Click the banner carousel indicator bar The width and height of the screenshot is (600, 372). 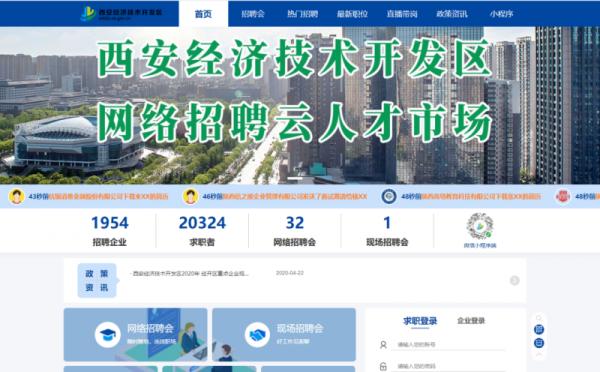(x=295, y=178)
